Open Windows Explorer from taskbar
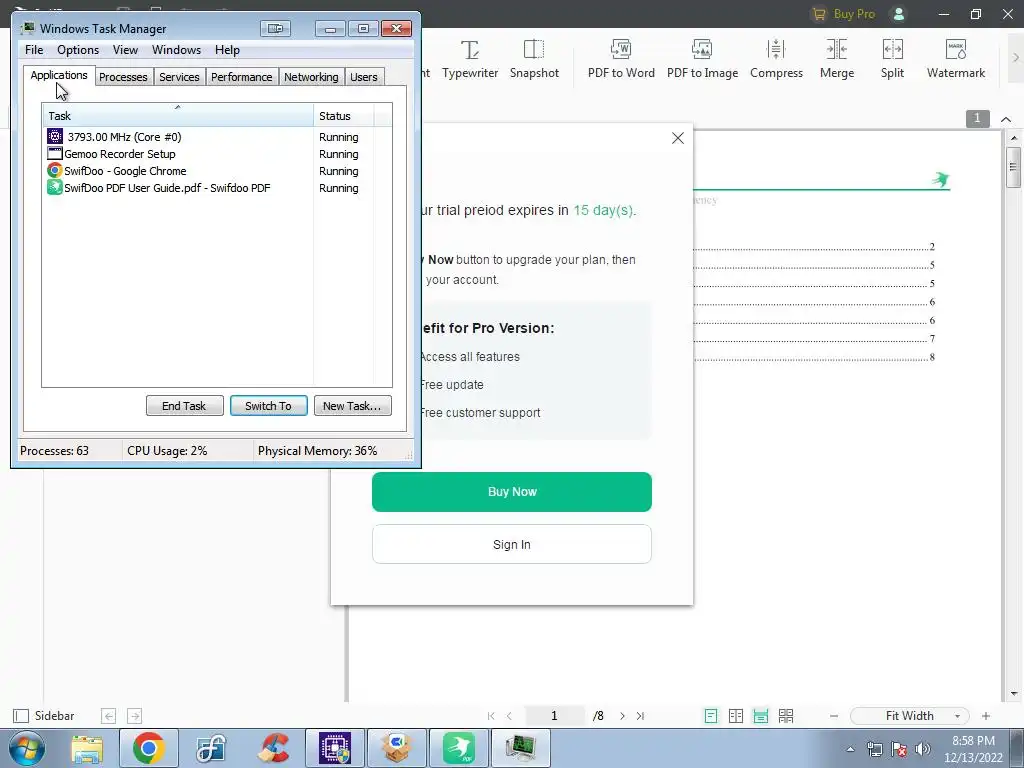 click(87, 748)
